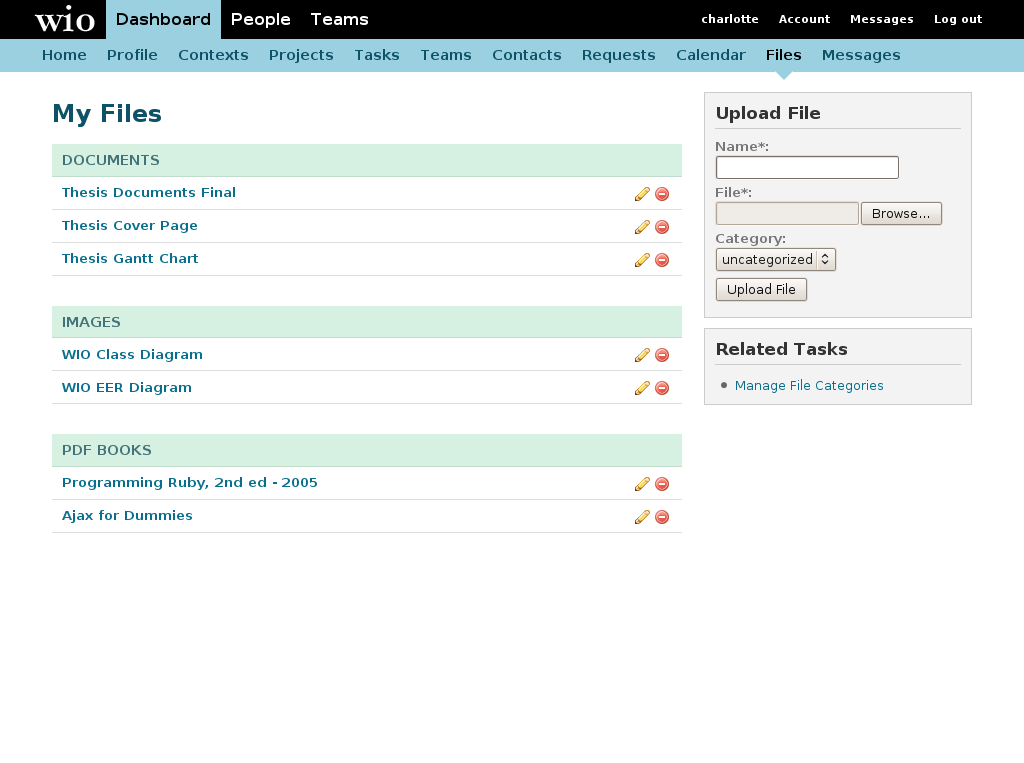Open the Tasks section

coord(377,55)
